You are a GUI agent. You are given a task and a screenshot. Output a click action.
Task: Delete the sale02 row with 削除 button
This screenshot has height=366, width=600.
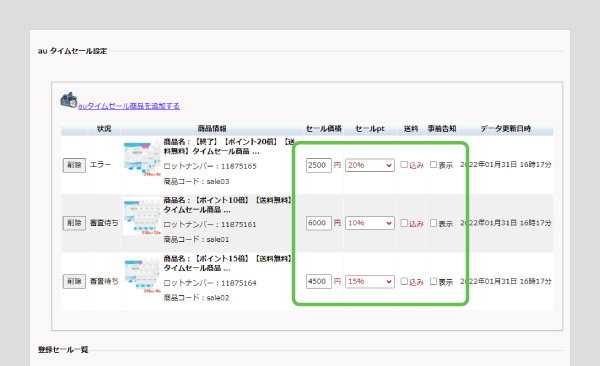74,282
